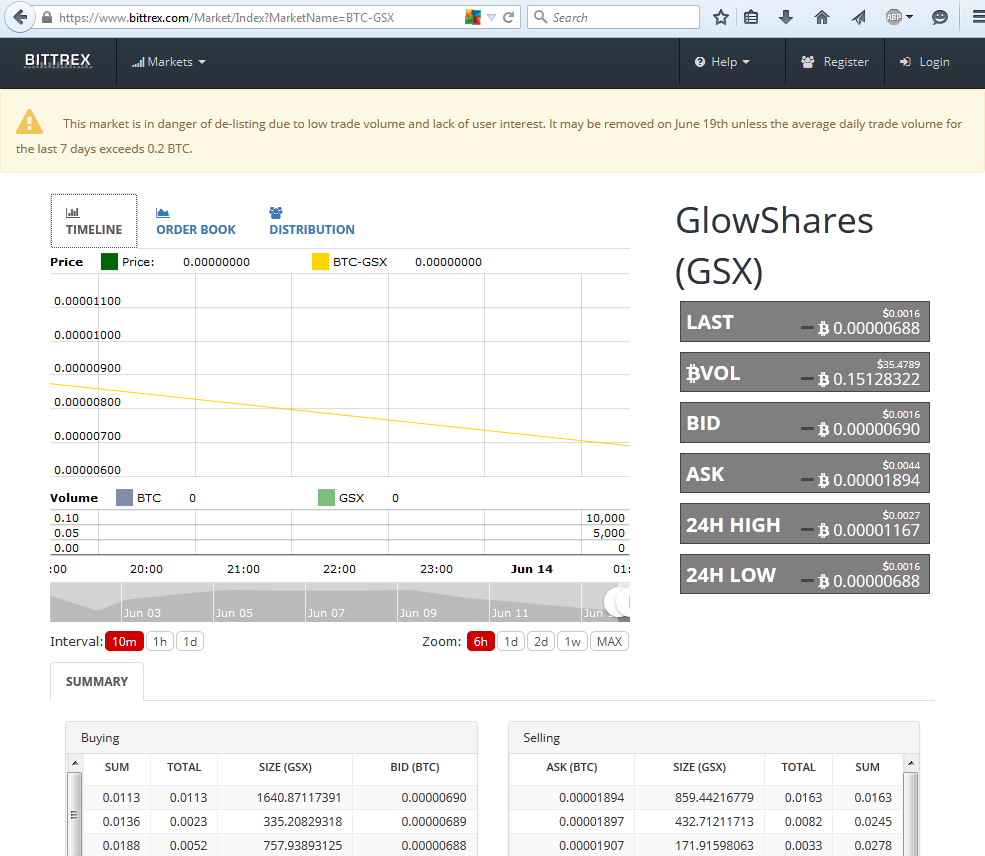
Task: Reload the page with refresh icon
Action: pyautogui.click(x=509, y=18)
